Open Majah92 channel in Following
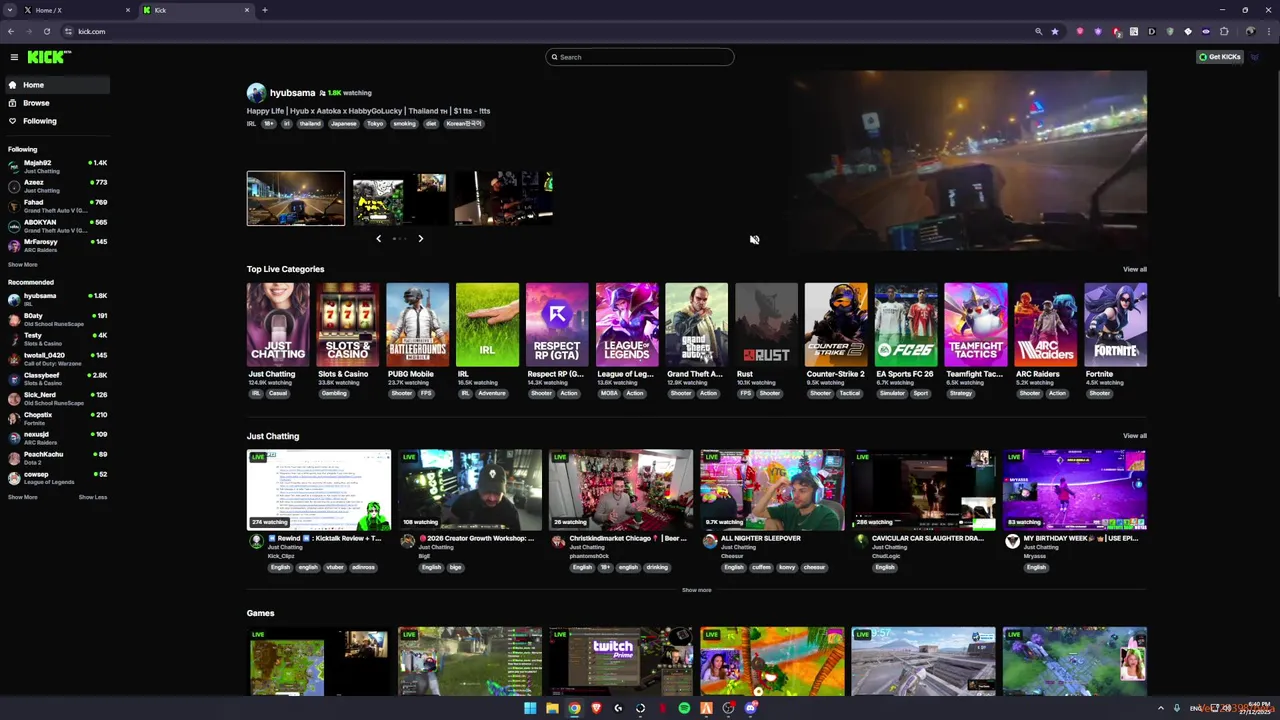1280x720 pixels. point(57,166)
